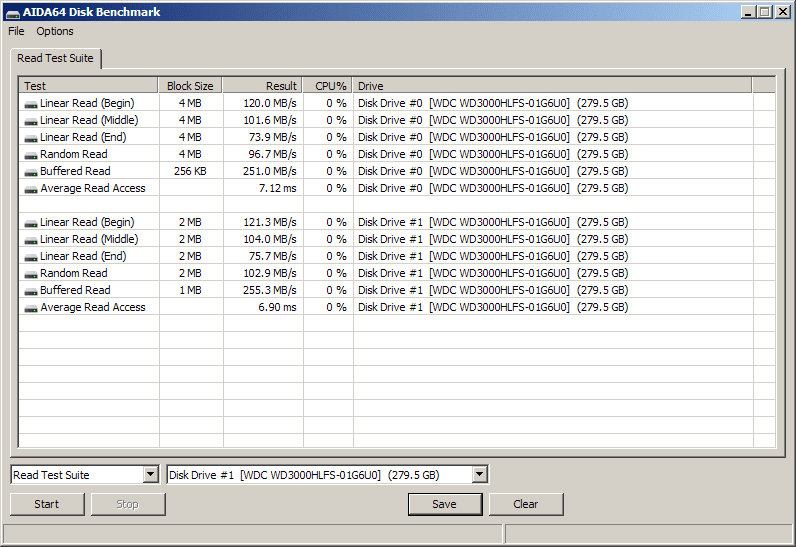Click disk icon of Linear Read (End) 4 MB row
This screenshot has width=796, height=547.
30,139
